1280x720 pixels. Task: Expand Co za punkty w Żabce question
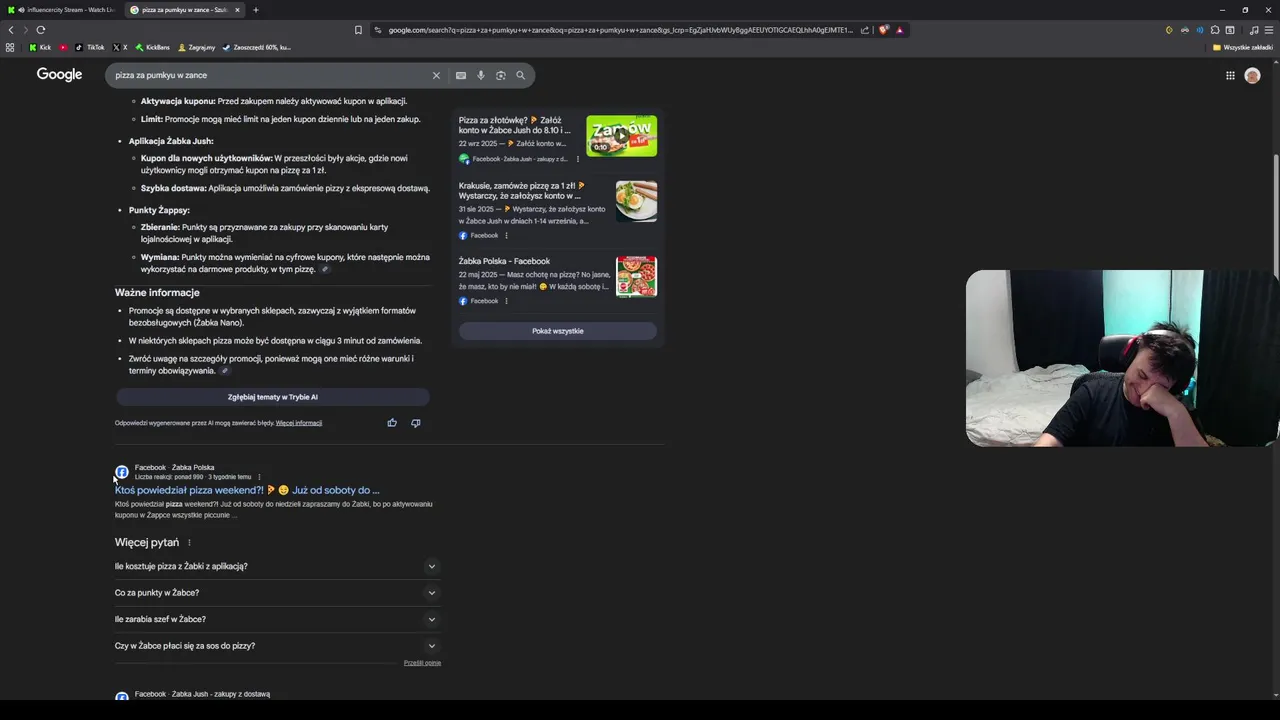coord(276,593)
